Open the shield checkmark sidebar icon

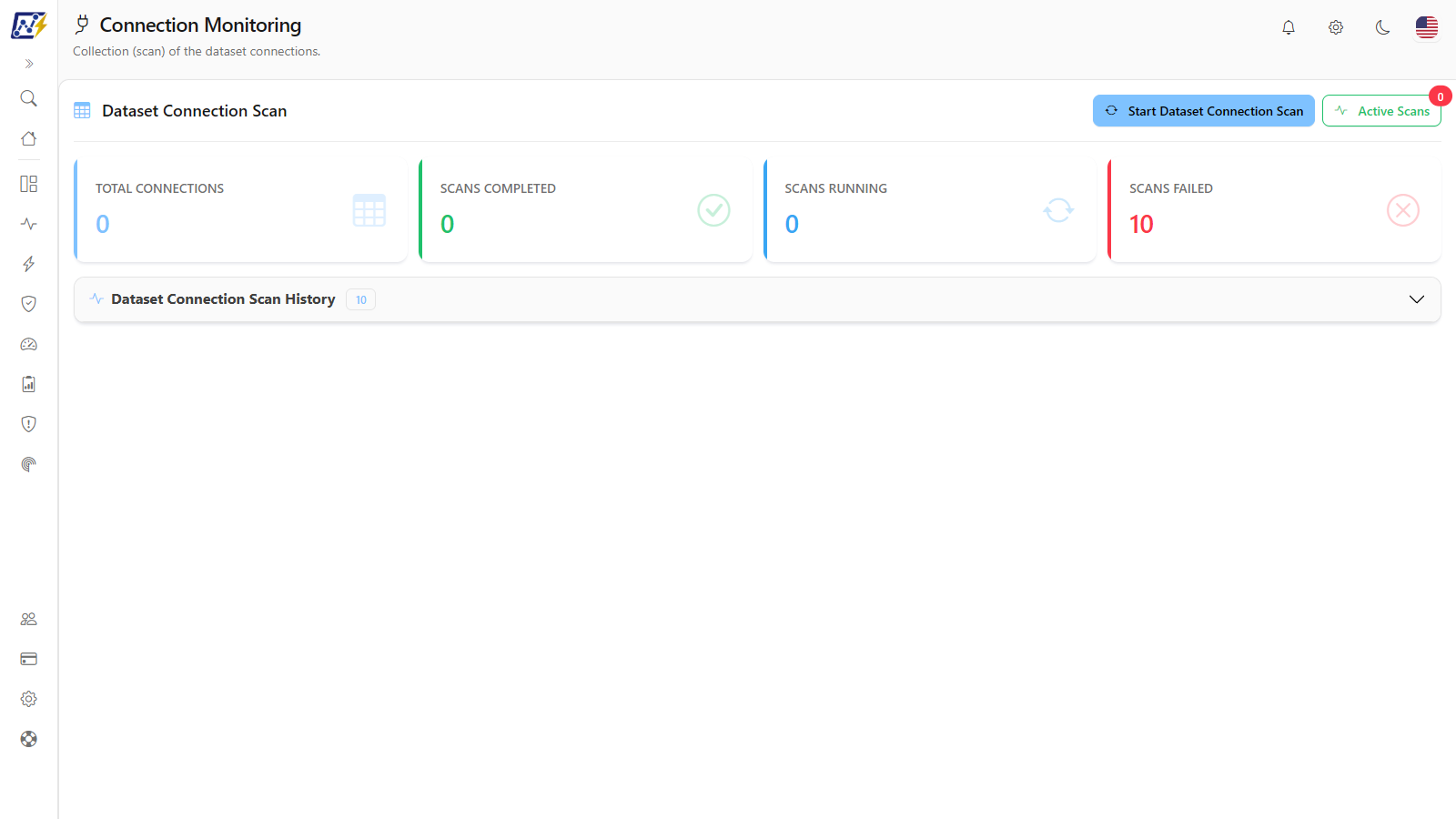tap(29, 304)
